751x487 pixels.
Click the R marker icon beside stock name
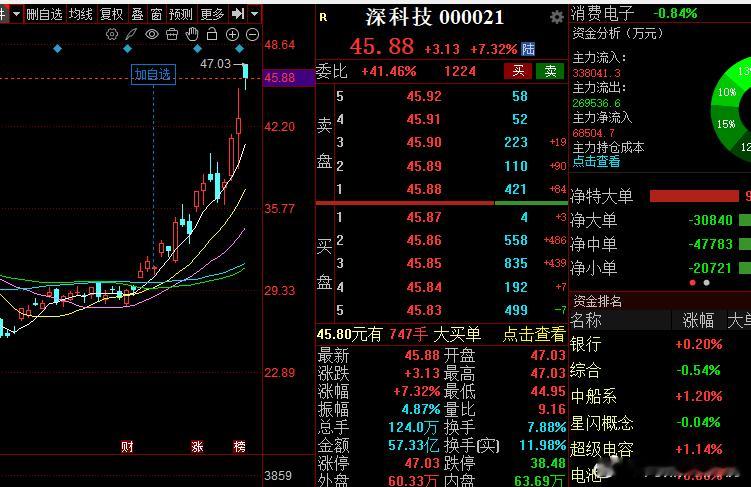click(x=323, y=18)
